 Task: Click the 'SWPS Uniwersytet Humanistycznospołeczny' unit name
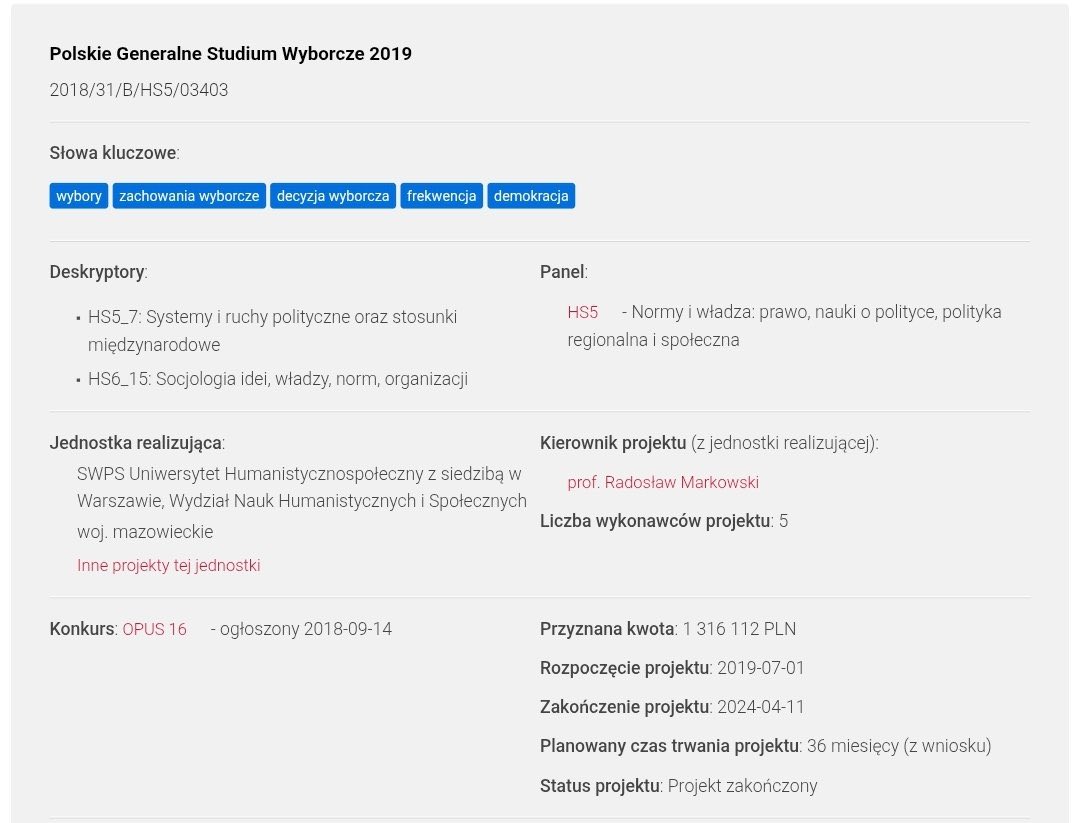(x=302, y=487)
